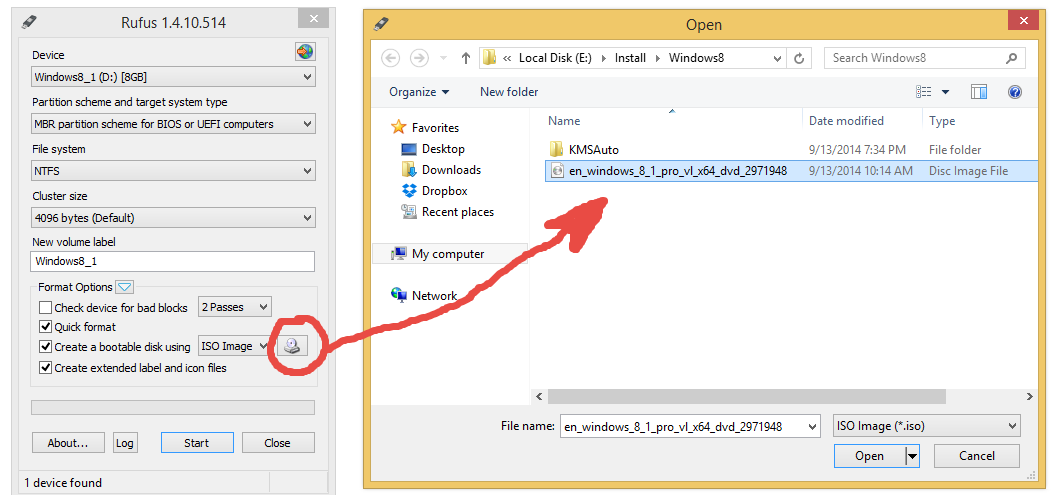
Task: Click Windows8 in the address breadcrumb
Action: click(696, 58)
